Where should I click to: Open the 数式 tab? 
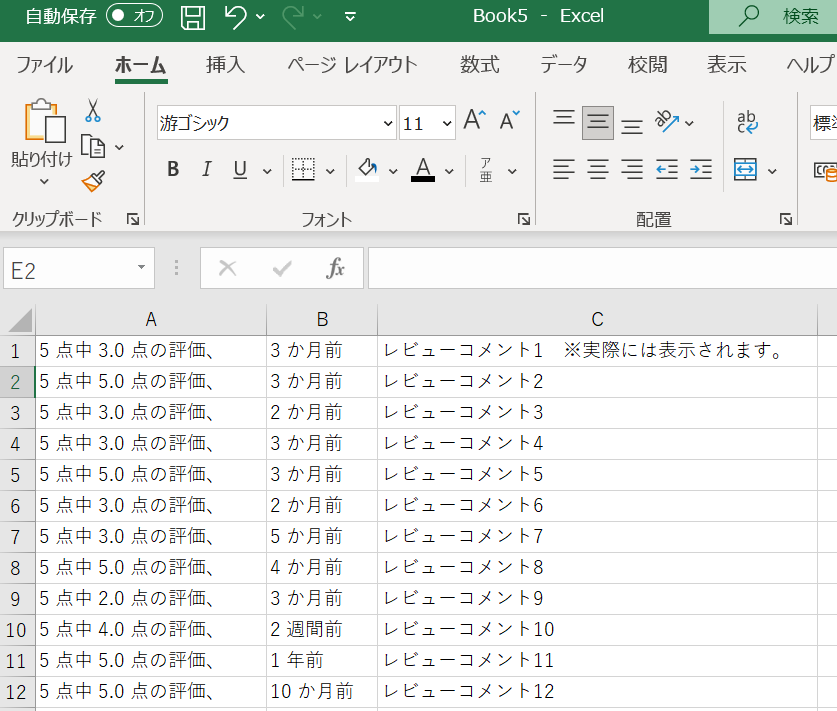(x=479, y=65)
